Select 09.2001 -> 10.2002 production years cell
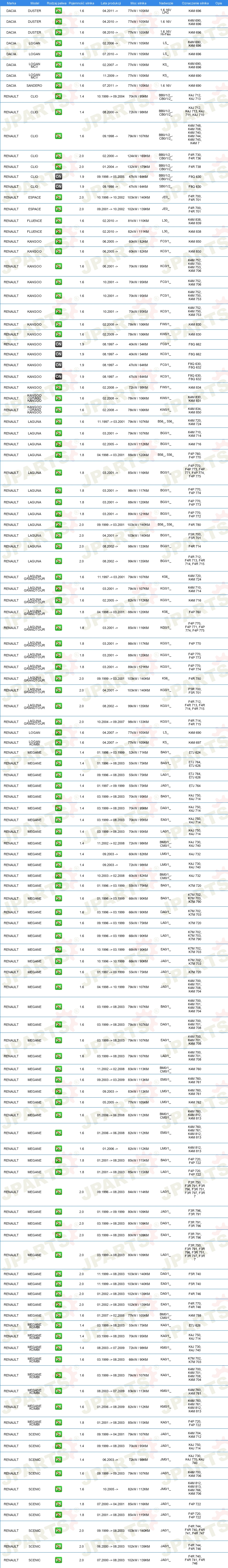228x1568 pixels. [111, 209]
